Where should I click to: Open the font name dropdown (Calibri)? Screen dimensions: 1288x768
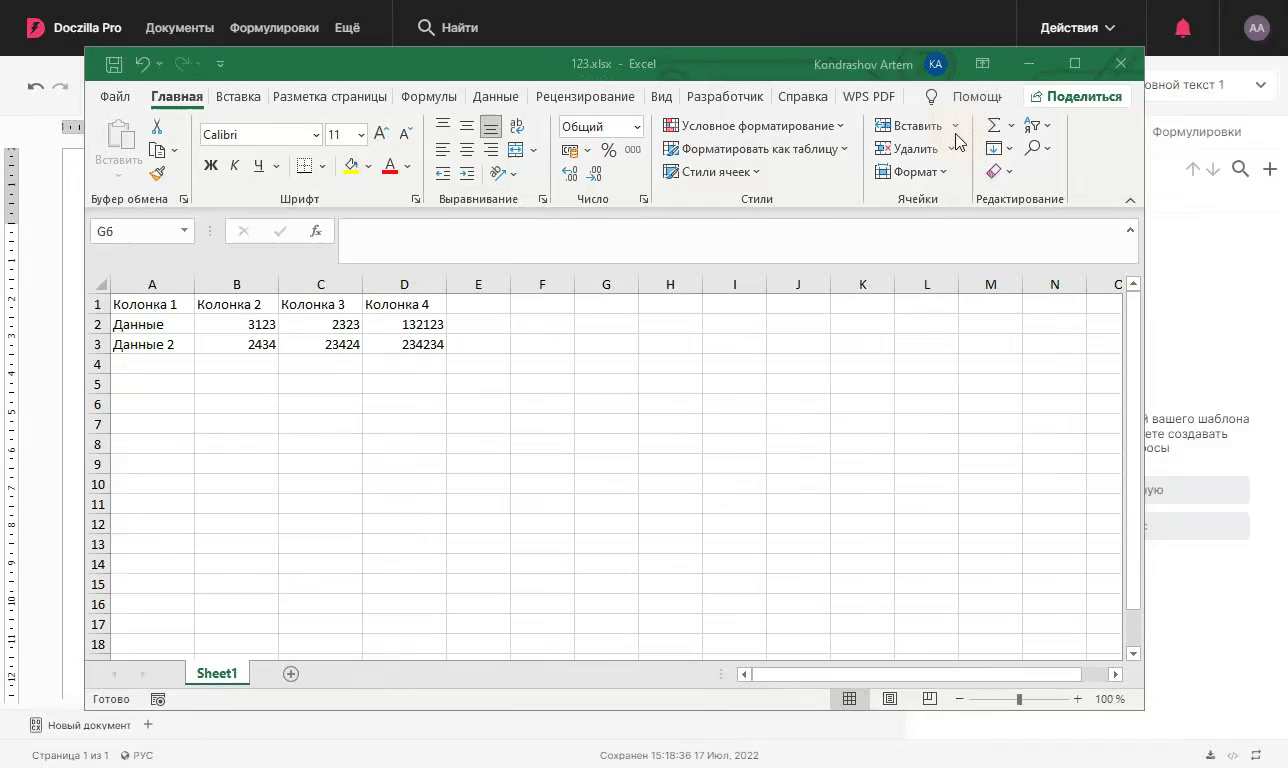pyautogui.click(x=316, y=135)
